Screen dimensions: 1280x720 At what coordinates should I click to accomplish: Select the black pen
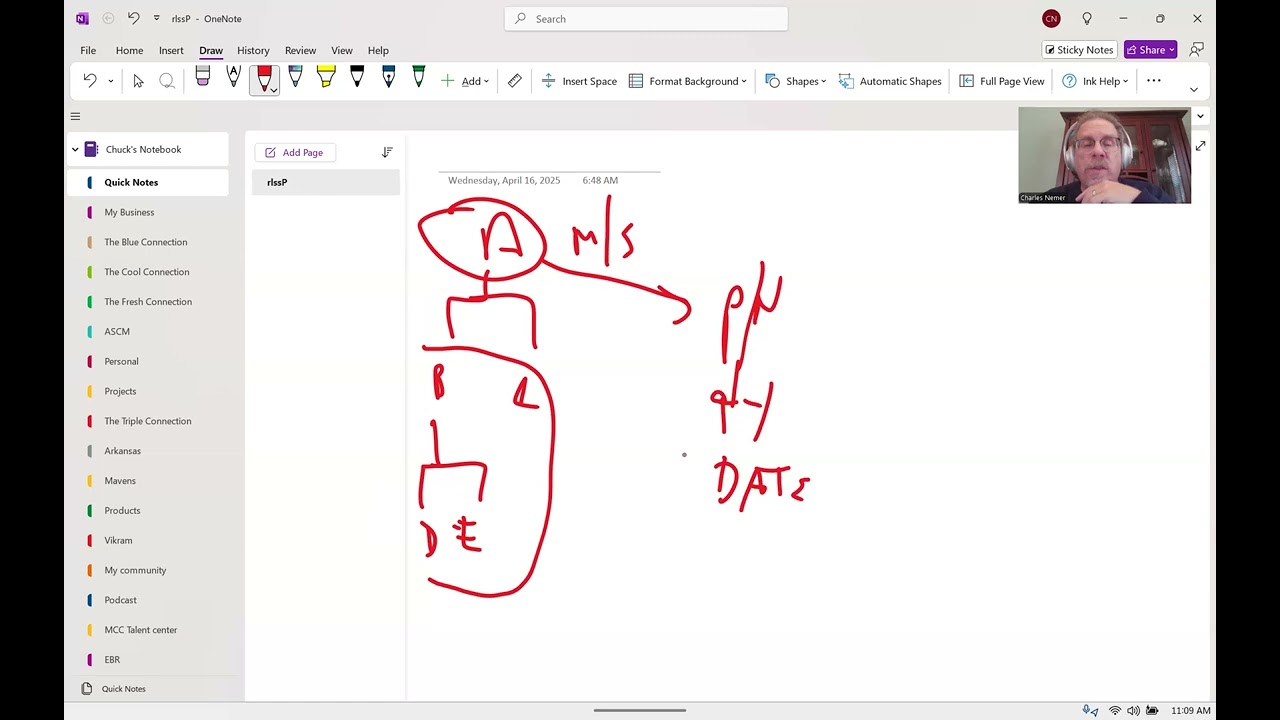click(357, 77)
